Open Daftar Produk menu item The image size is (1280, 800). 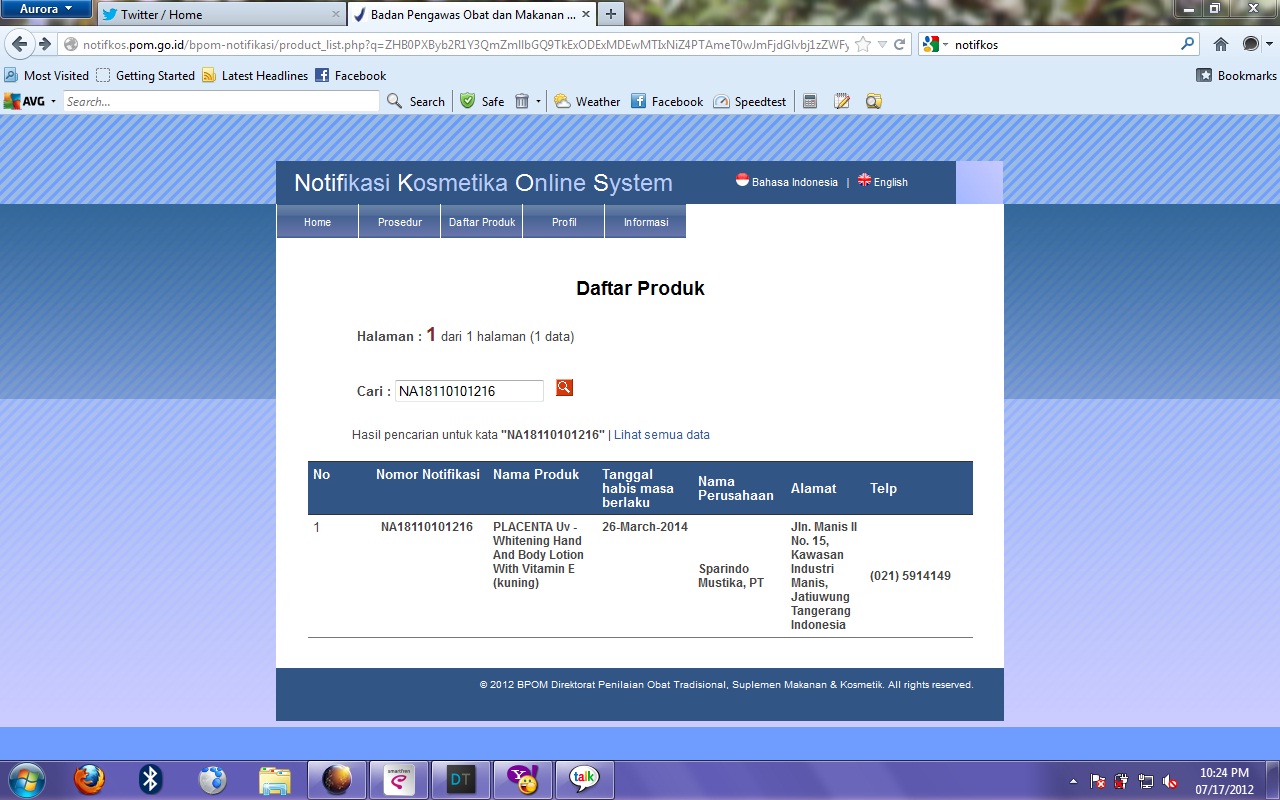(x=482, y=221)
